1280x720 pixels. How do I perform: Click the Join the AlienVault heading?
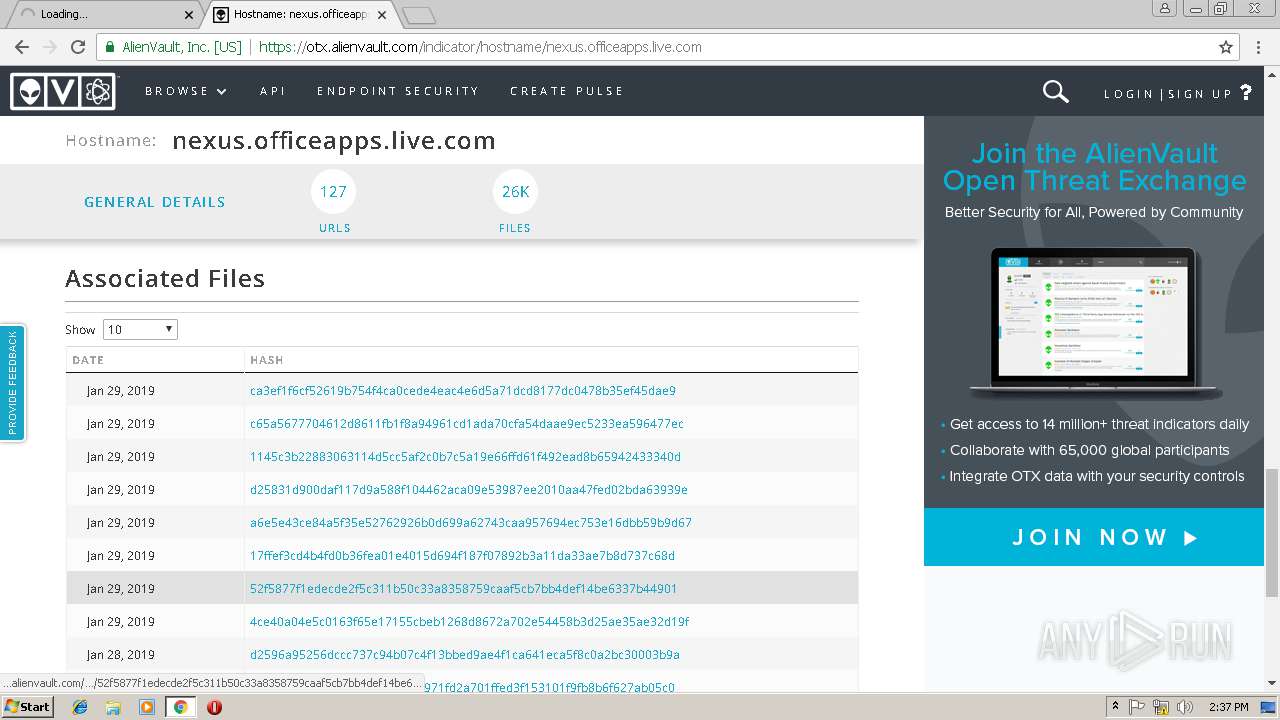pyautogui.click(x=1094, y=167)
